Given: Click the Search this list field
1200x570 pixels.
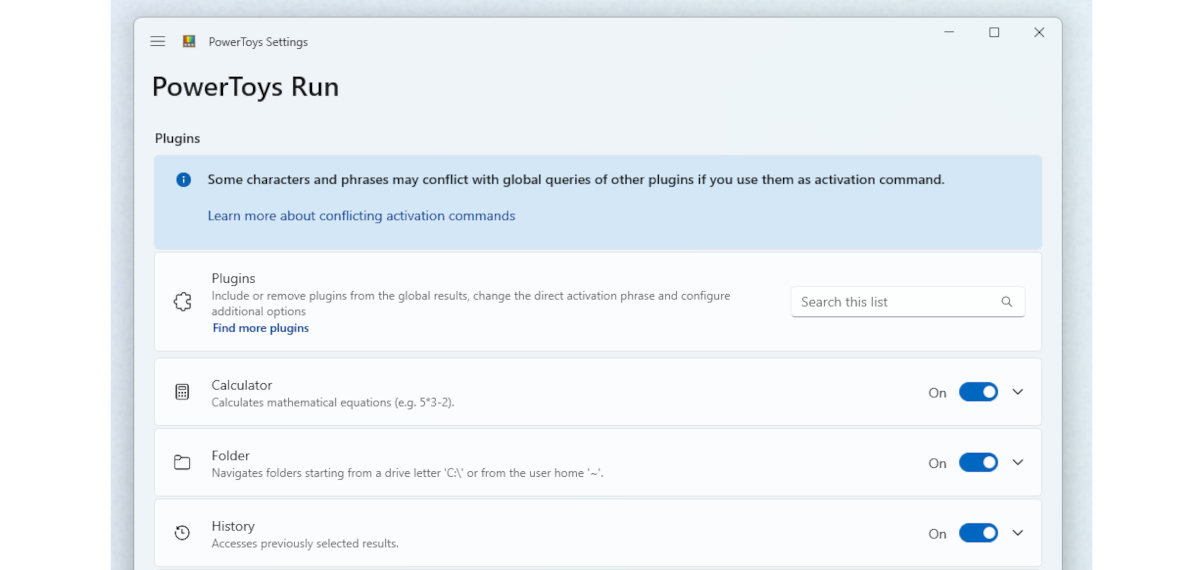Looking at the screenshot, I should point(893,302).
